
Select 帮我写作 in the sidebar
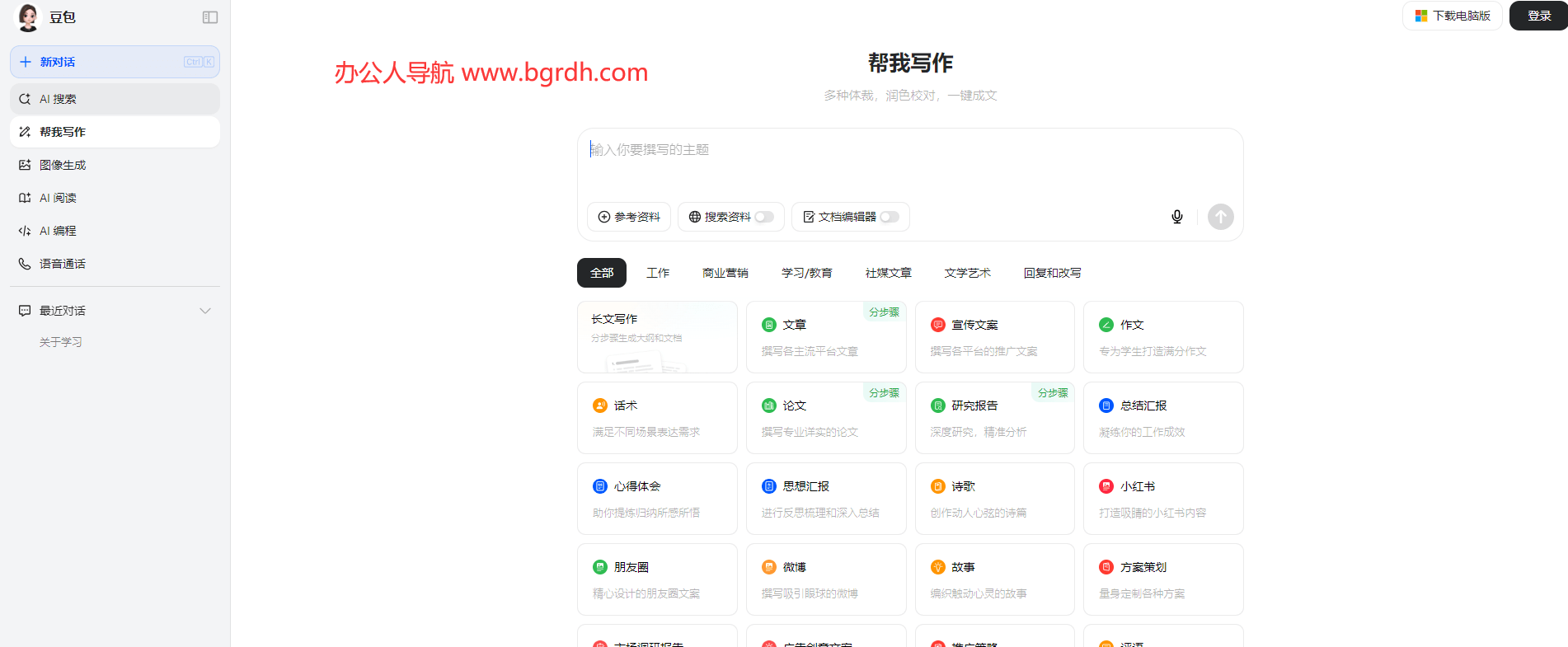(x=115, y=132)
